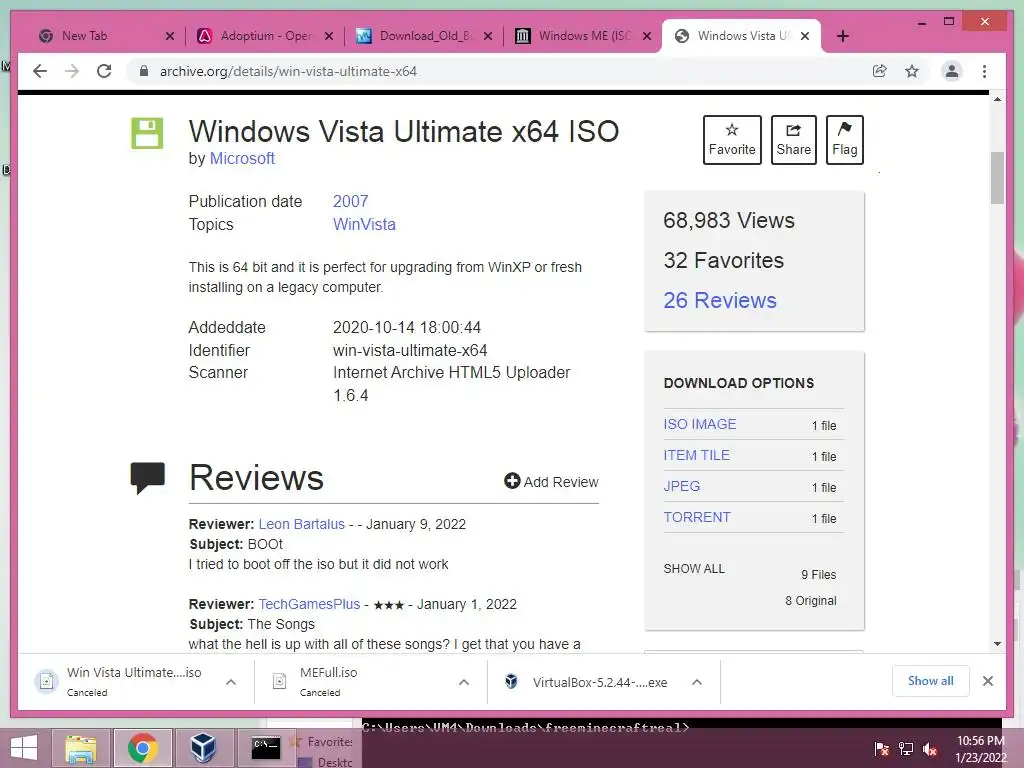Open the Windows Start button

coord(24,748)
